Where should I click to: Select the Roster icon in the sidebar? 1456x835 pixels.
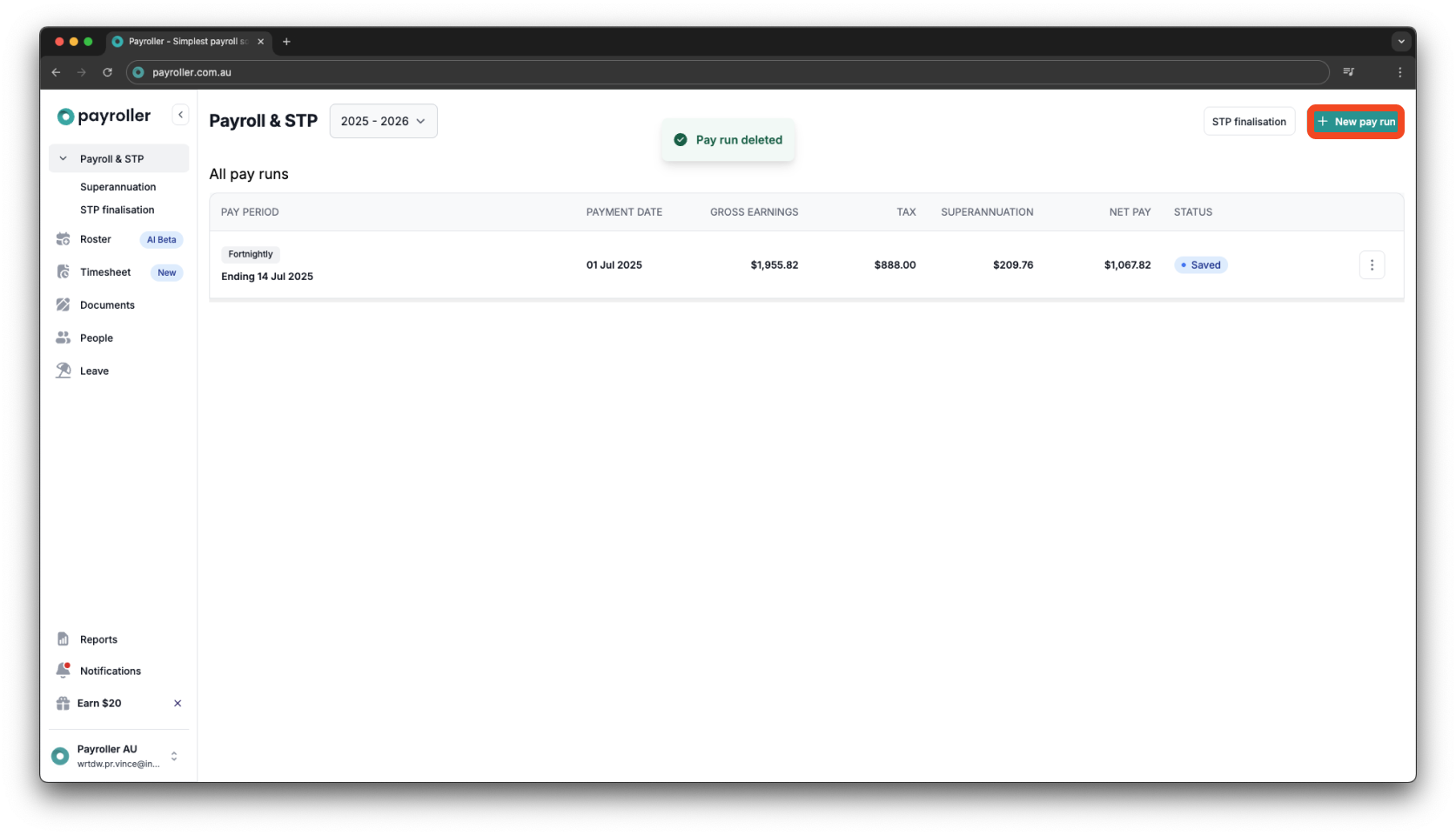pyautogui.click(x=64, y=238)
